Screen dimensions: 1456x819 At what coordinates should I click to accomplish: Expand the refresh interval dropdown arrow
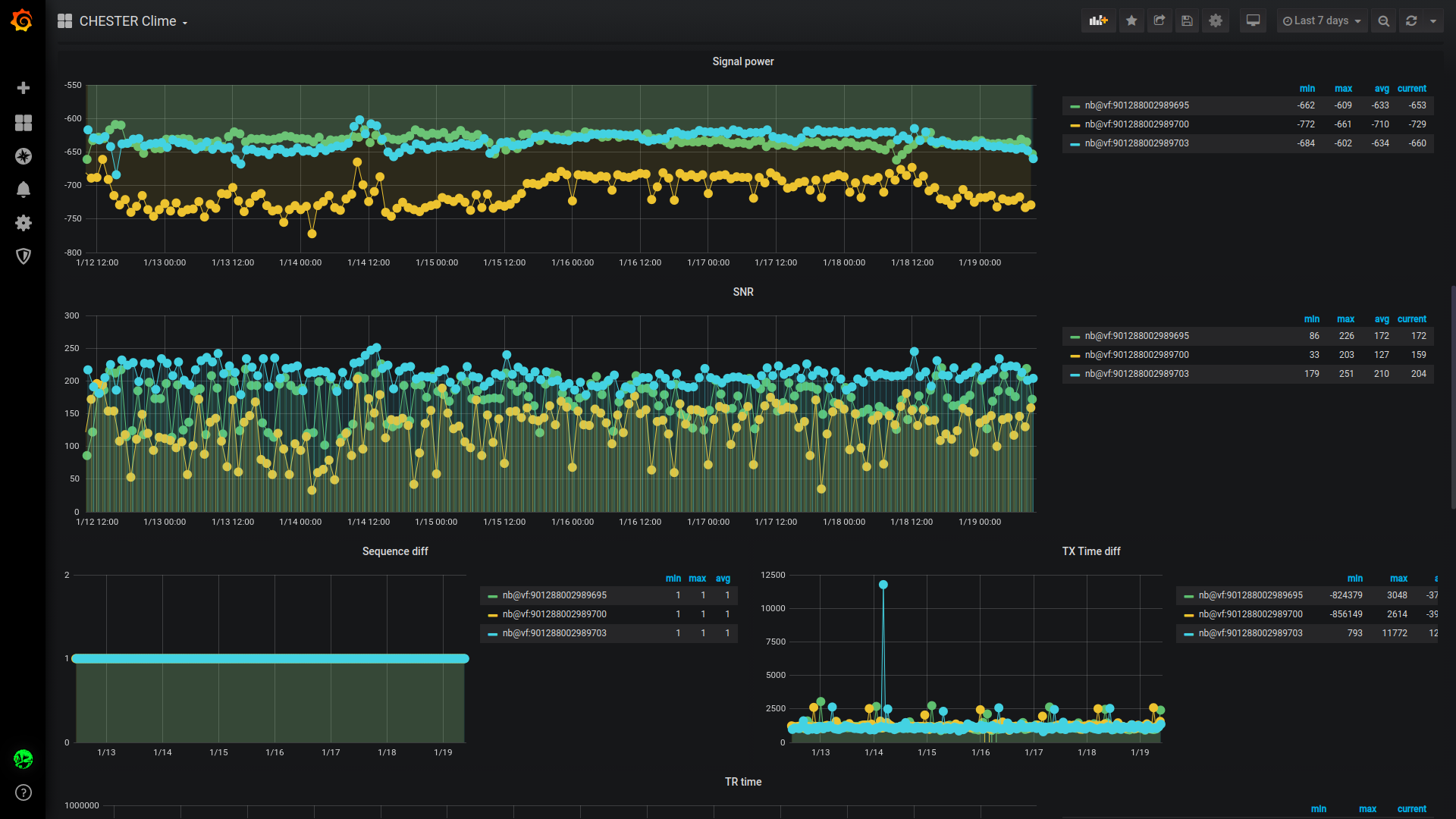pyautogui.click(x=1433, y=21)
